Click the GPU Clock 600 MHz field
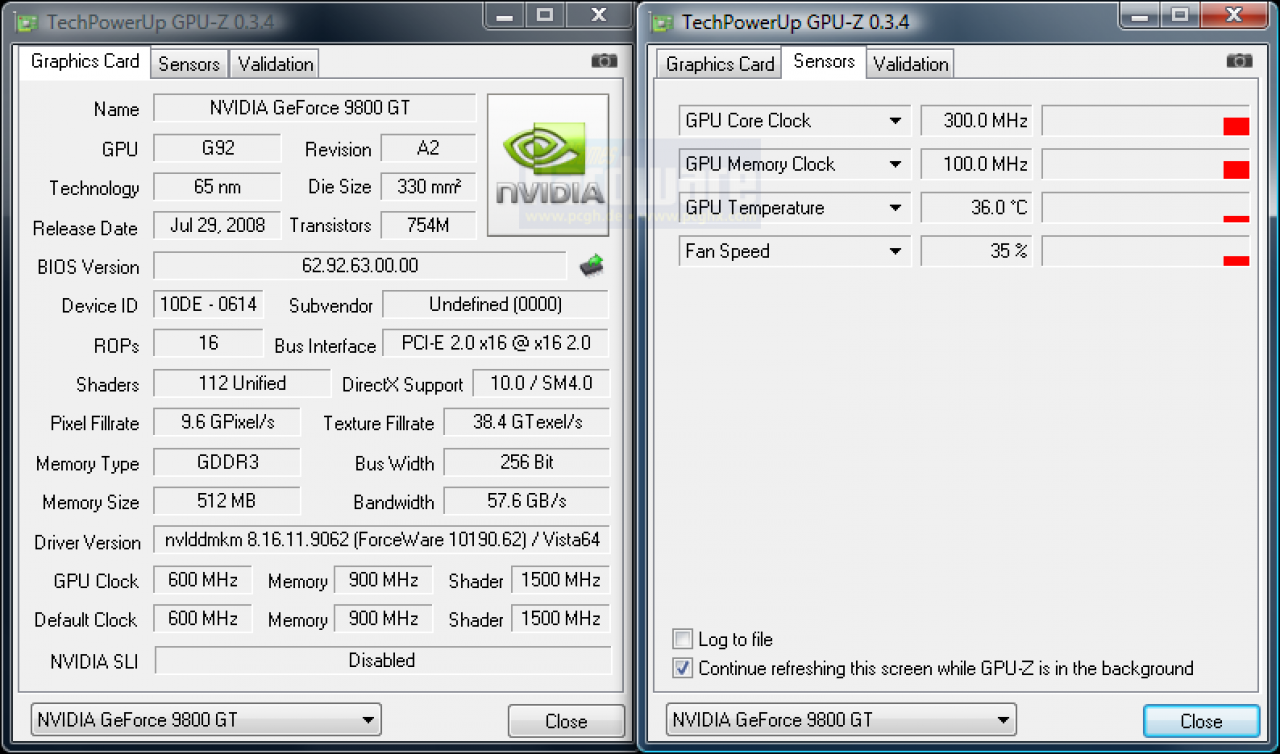1280x754 pixels. 203,580
